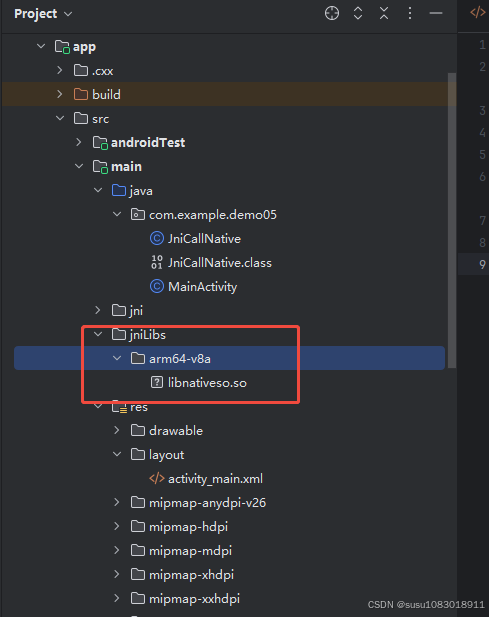489x617 pixels.
Task: Open Project panel options three-dot menu
Action: click(x=410, y=13)
